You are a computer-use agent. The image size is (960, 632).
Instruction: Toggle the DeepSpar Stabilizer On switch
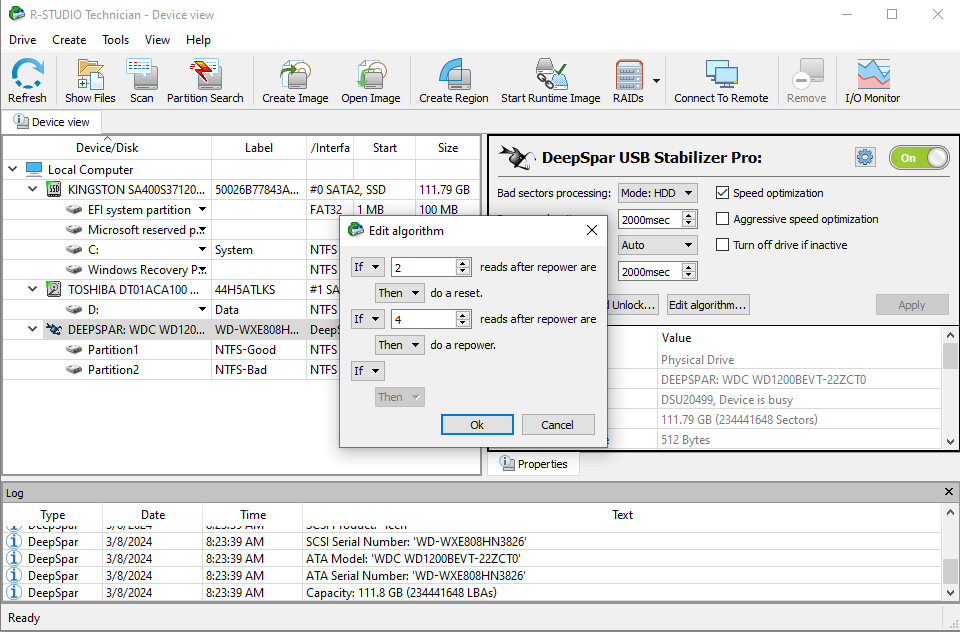pyautogui.click(x=920, y=158)
